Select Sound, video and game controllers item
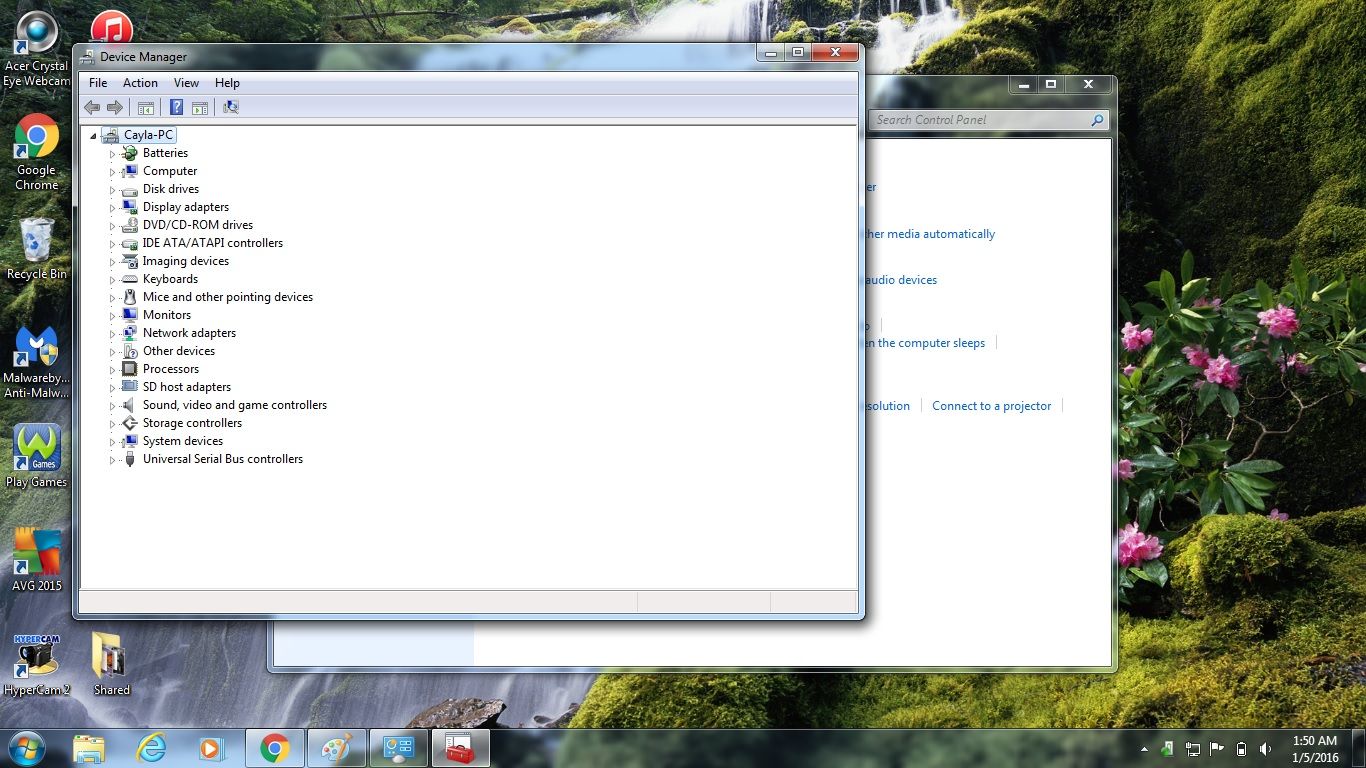Image resolution: width=1366 pixels, height=768 pixels. (235, 405)
